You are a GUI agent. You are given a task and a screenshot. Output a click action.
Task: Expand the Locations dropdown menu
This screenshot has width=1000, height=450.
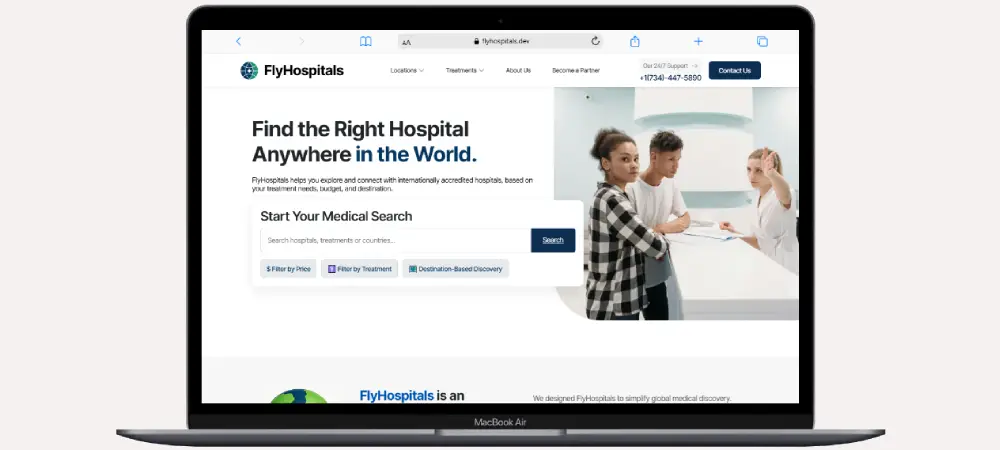(x=407, y=71)
